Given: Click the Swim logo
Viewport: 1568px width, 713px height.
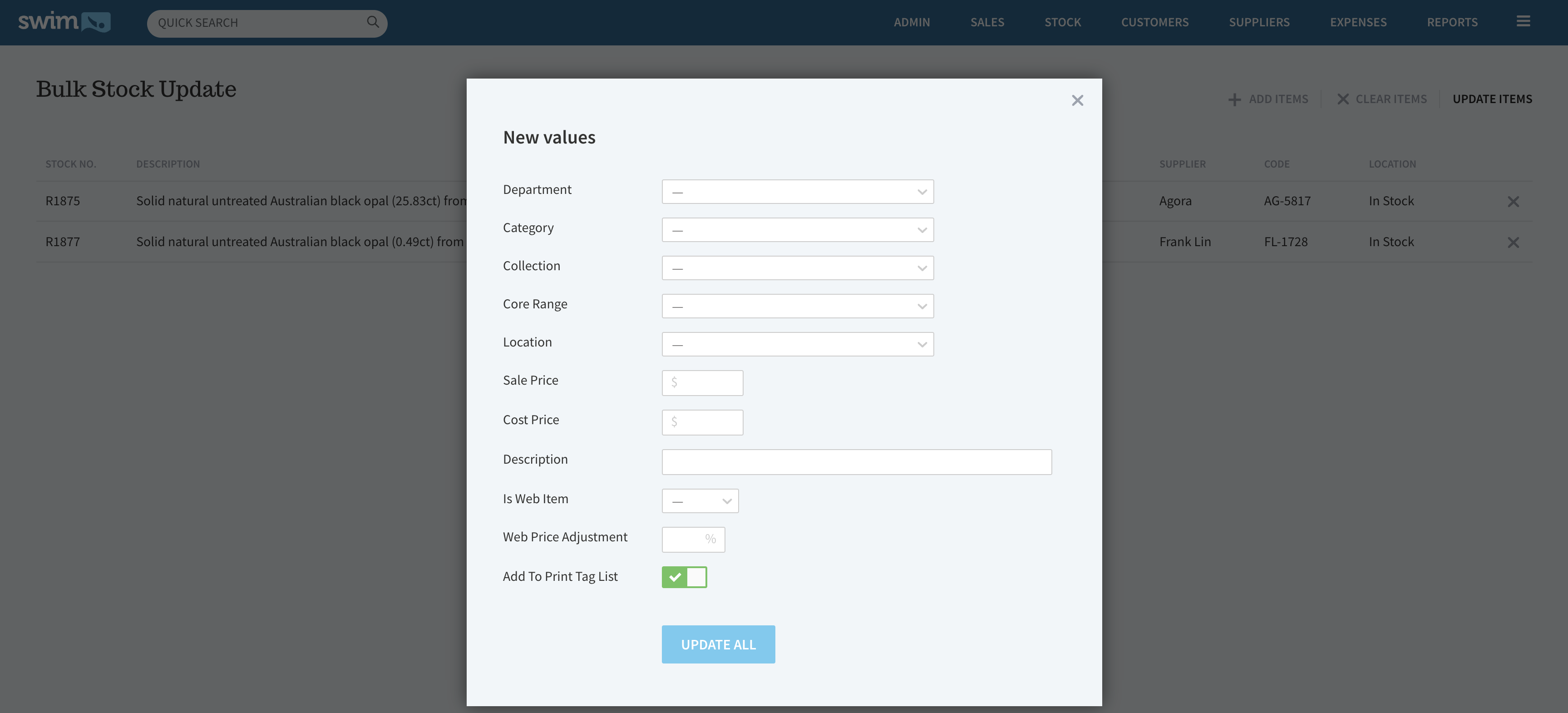Looking at the screenshot, I should (x=64, y=22).
